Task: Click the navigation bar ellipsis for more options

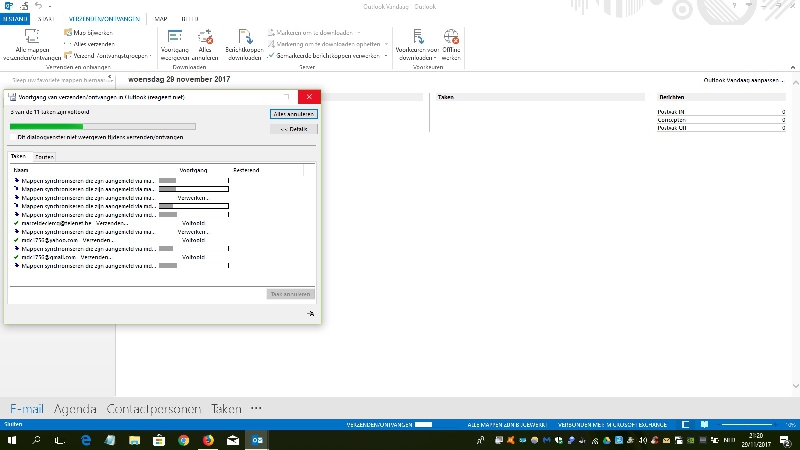Action: [x=256, y=408]
